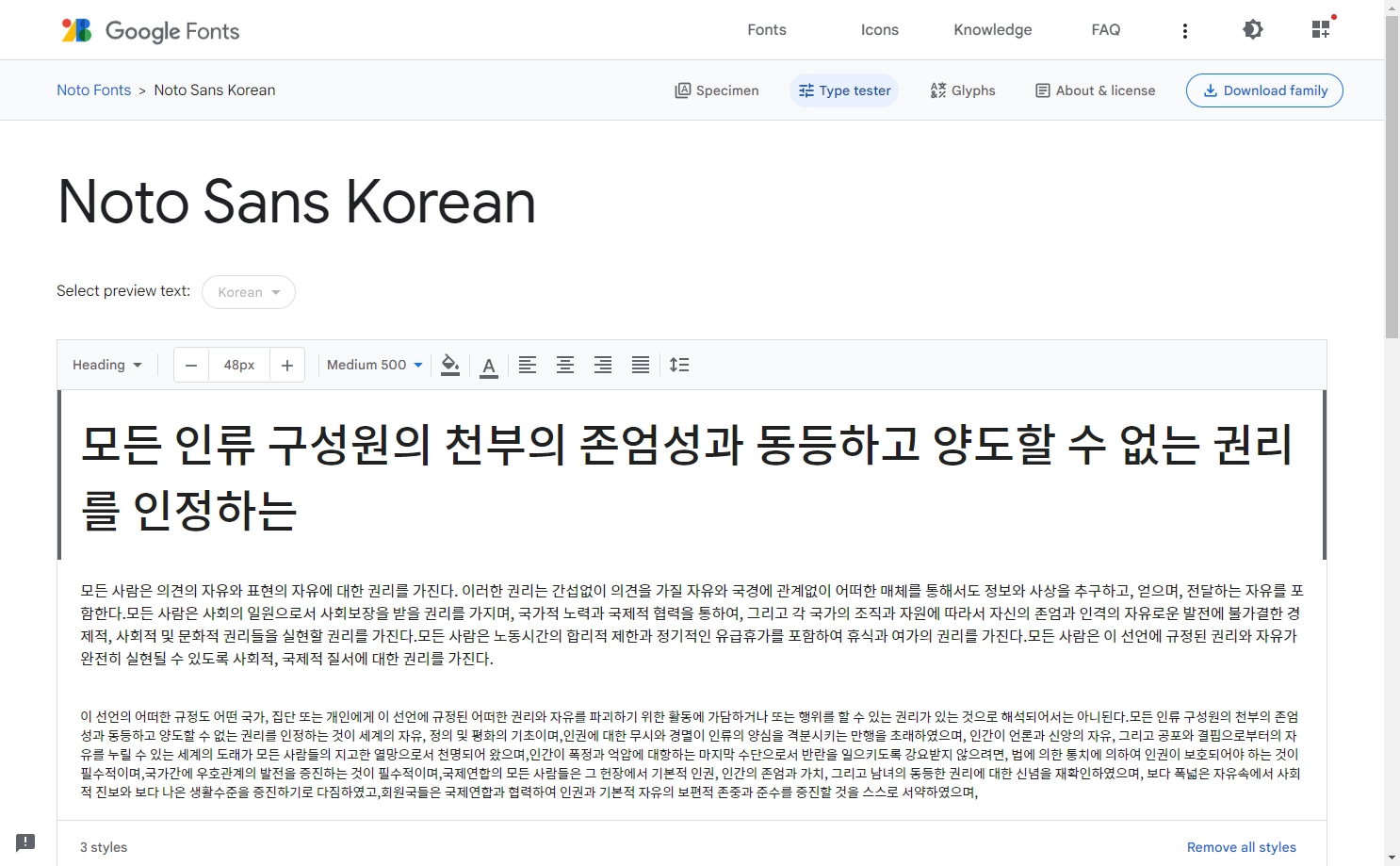Decrease font size with the minus button

coord(191,366)
